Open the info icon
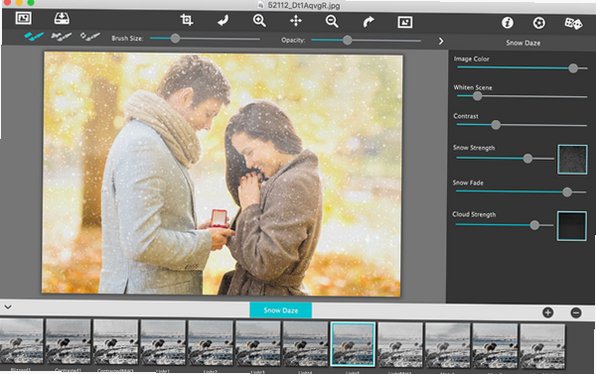Image resolution: width=596 pixels, height=374 pixels. point(507,23)
